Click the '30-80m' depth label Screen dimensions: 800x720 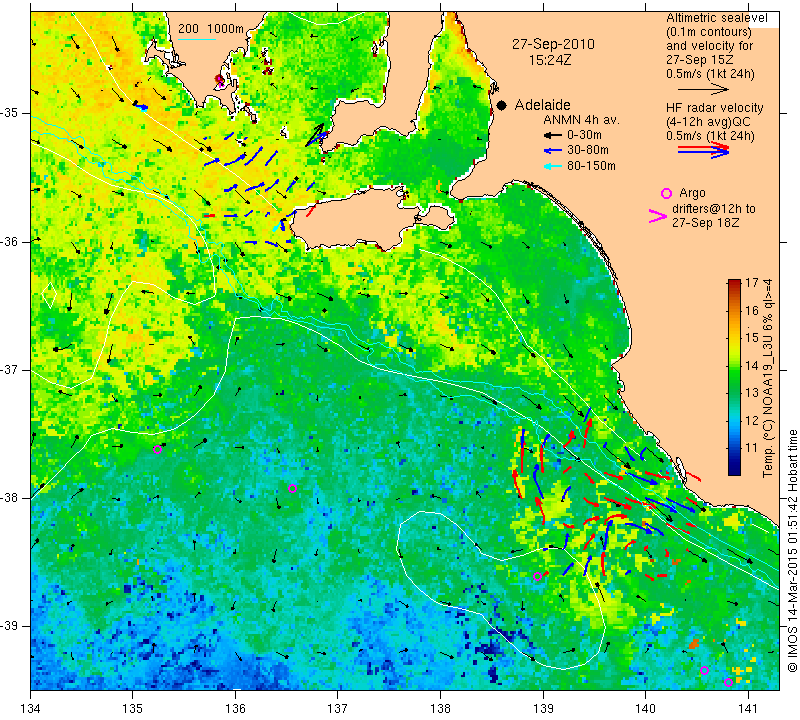click(588, 151)
